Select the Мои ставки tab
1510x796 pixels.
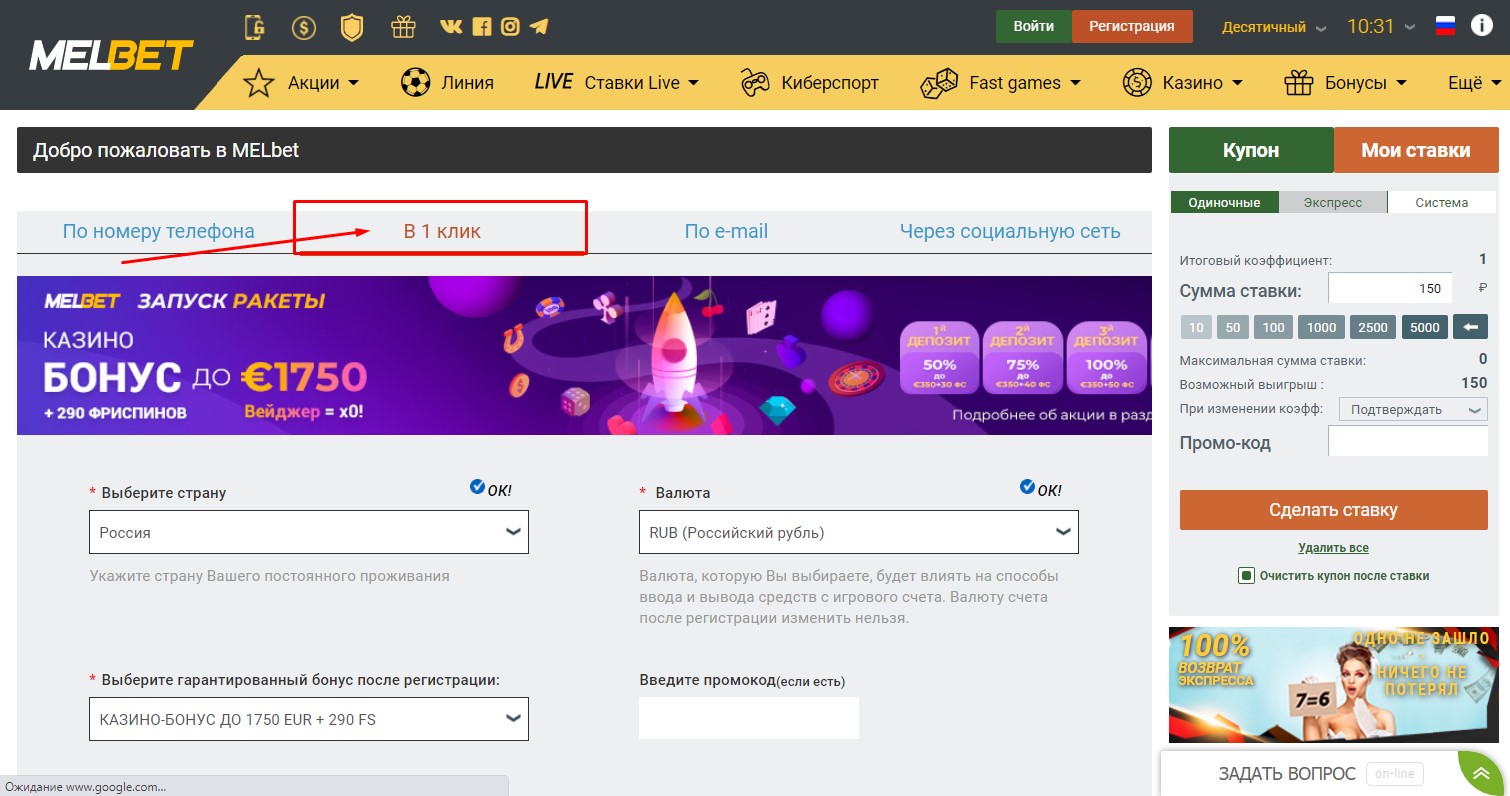[1416, 150]
